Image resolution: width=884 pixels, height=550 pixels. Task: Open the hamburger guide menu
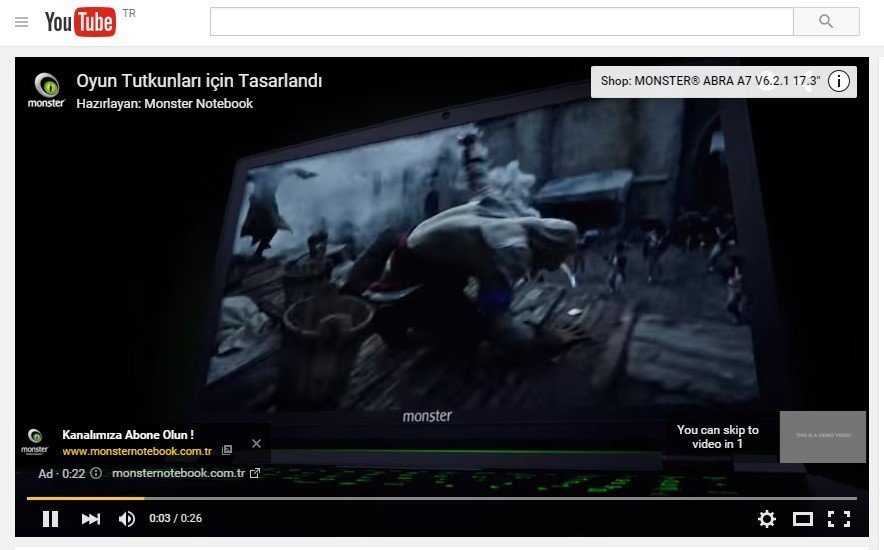click(21, 21)
